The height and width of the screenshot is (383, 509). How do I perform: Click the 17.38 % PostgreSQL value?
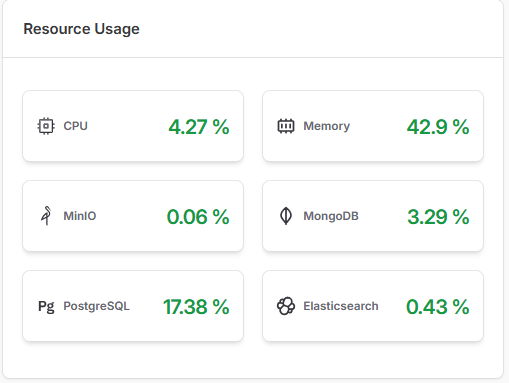coord(196,307)
